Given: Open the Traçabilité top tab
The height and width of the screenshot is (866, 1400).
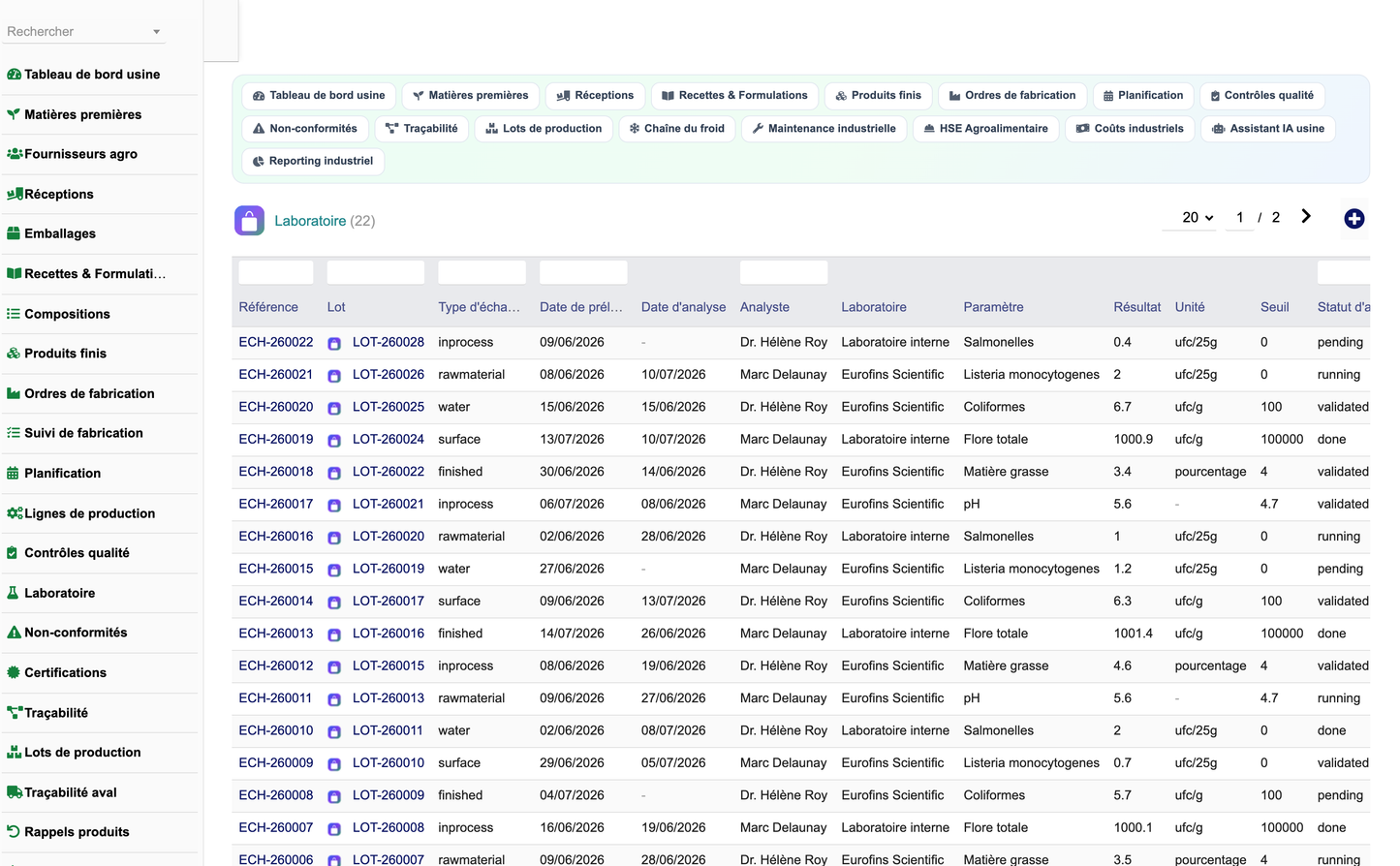Looking at the screenshot, I should [422, 129].
